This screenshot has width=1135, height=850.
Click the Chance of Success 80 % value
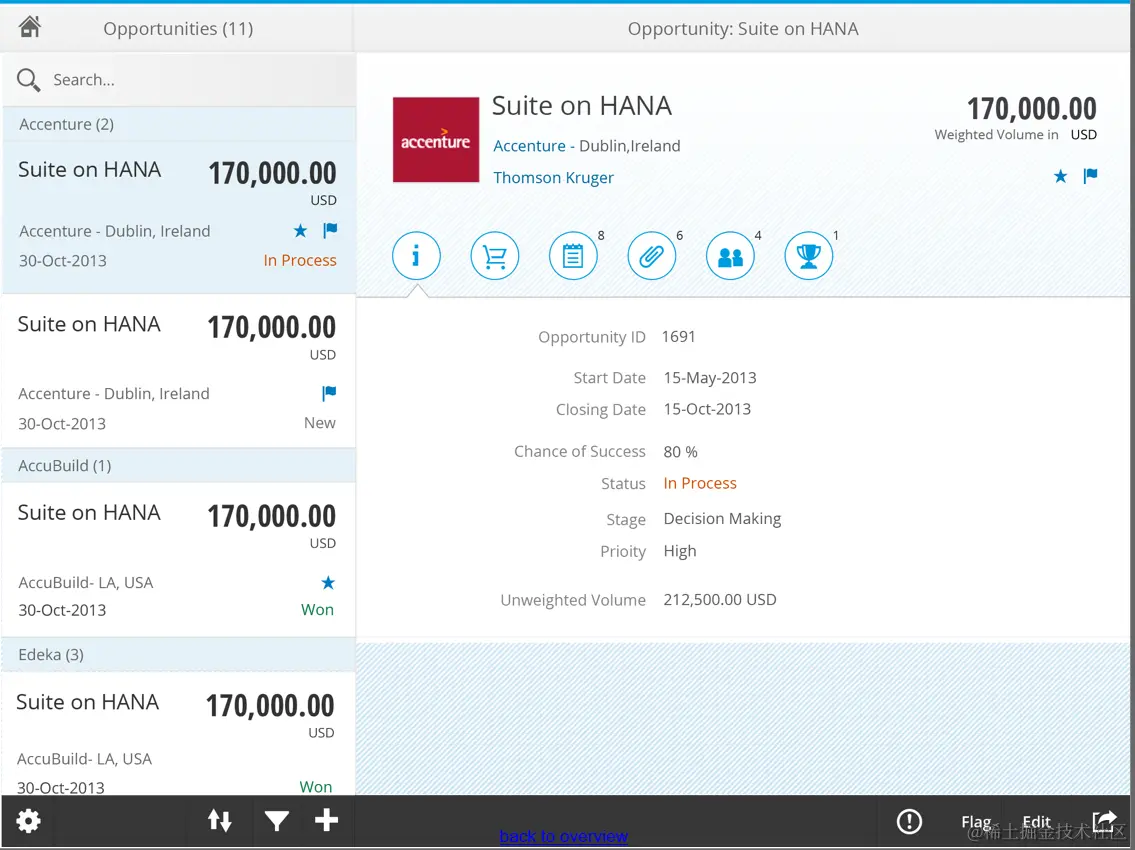pos(680,452)
